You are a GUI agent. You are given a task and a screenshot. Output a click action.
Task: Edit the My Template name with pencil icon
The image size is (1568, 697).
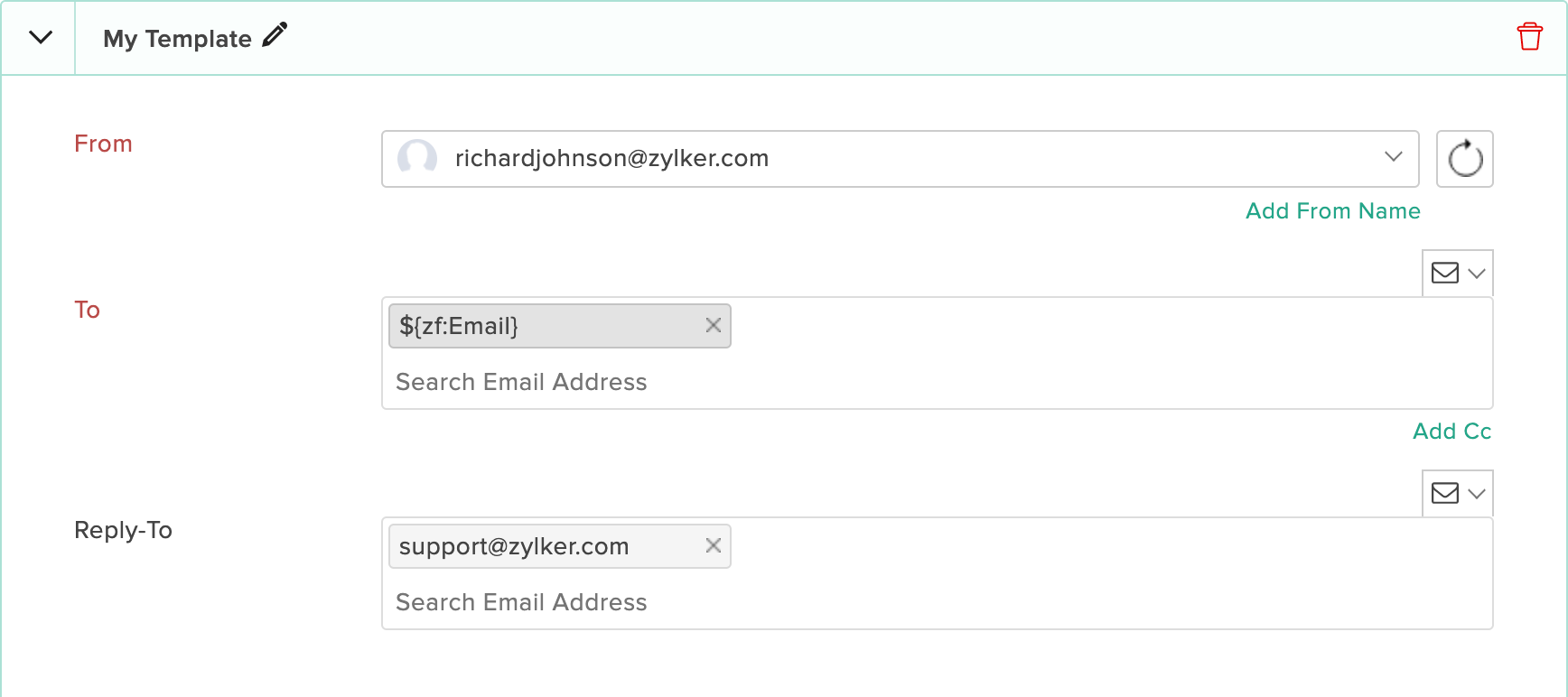(275, 35)
